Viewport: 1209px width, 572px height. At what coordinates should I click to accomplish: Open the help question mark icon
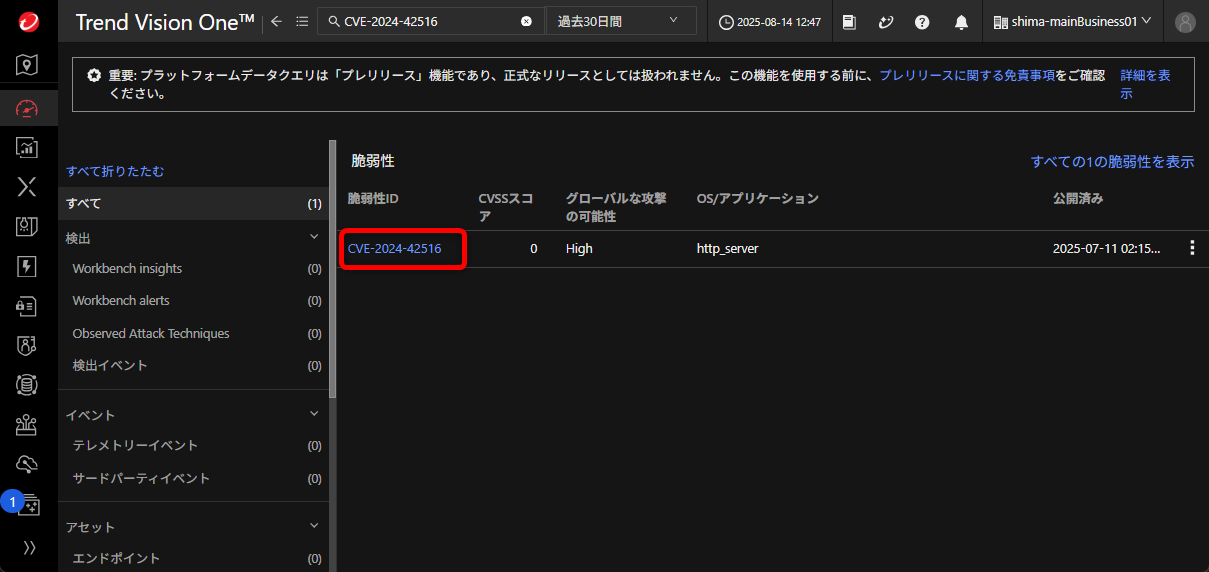(x=922, y=21)
